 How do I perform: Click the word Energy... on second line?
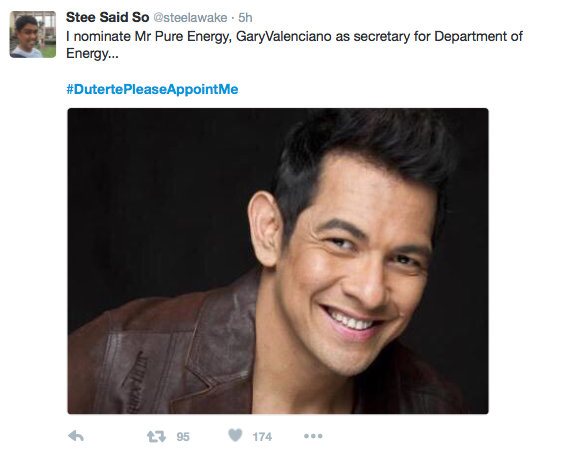pos(92,53)
